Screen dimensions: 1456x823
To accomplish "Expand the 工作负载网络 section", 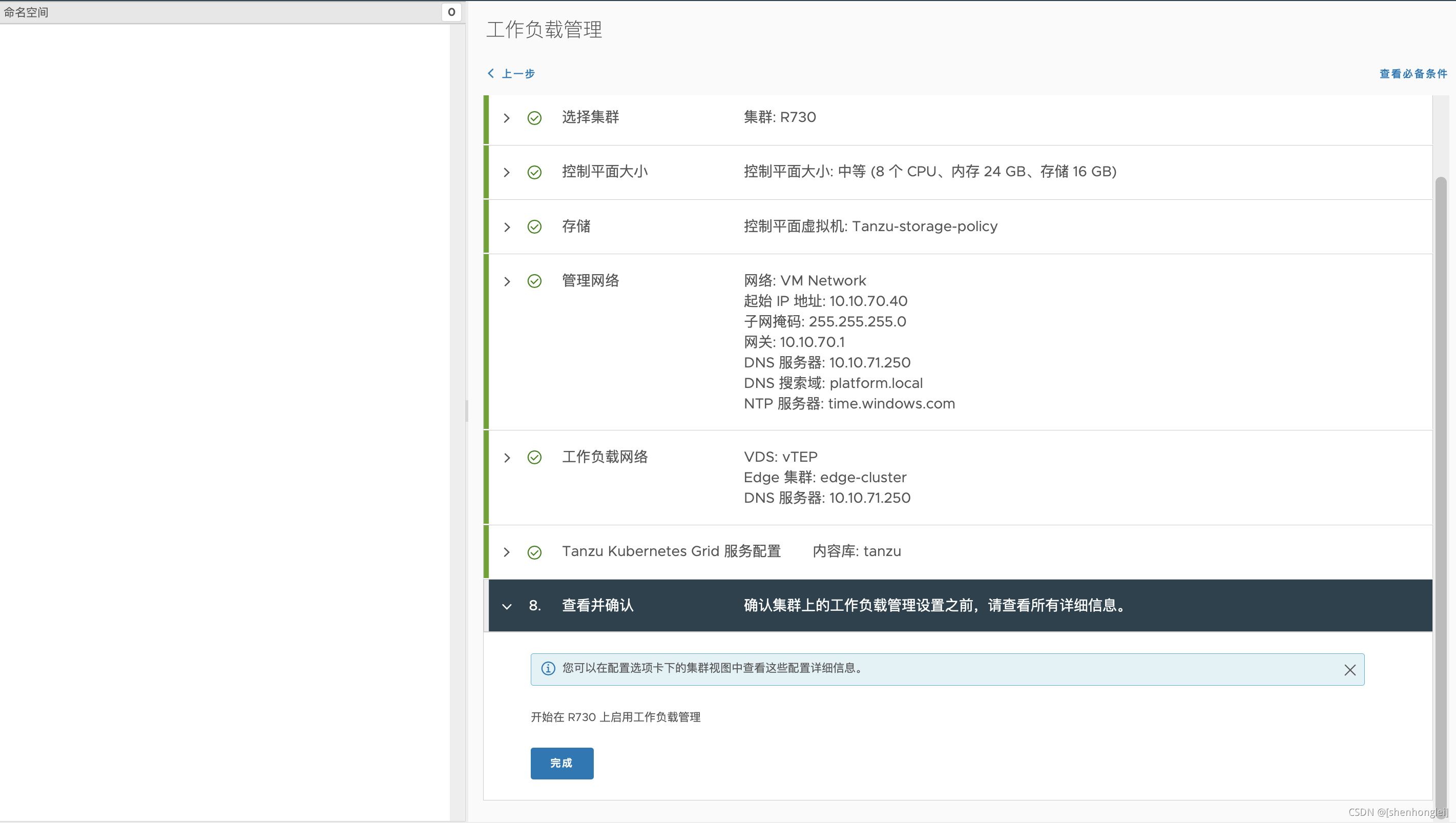I will coord(507,457).
